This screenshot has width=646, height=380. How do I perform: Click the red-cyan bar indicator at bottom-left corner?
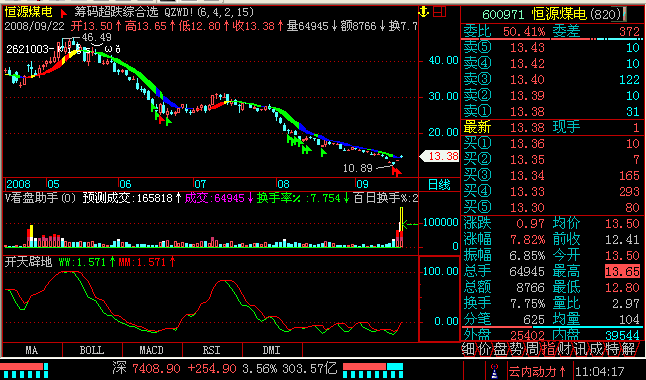click(x=24, y=371)
